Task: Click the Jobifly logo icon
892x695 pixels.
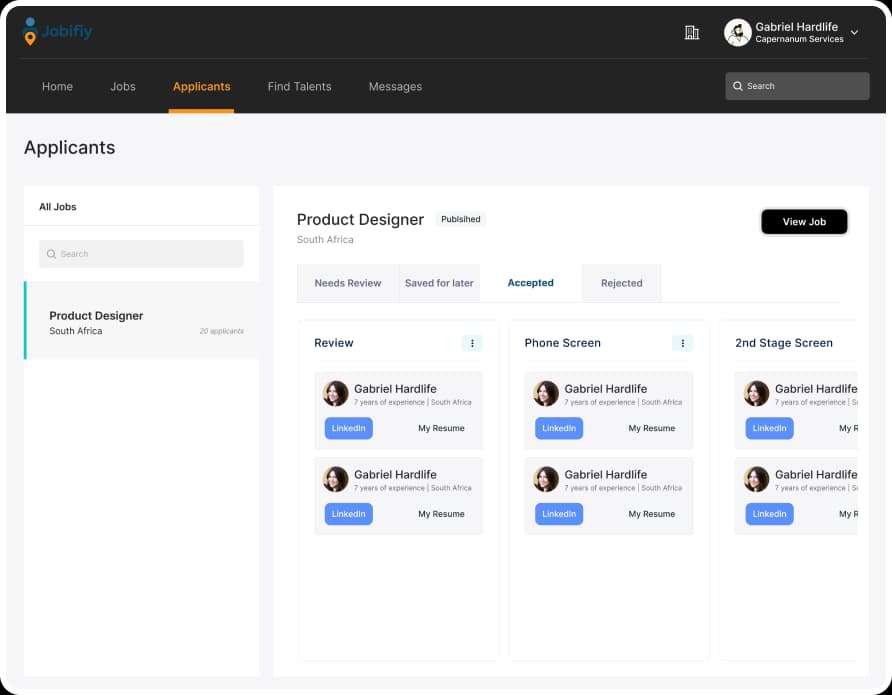Action: point(30,31)
